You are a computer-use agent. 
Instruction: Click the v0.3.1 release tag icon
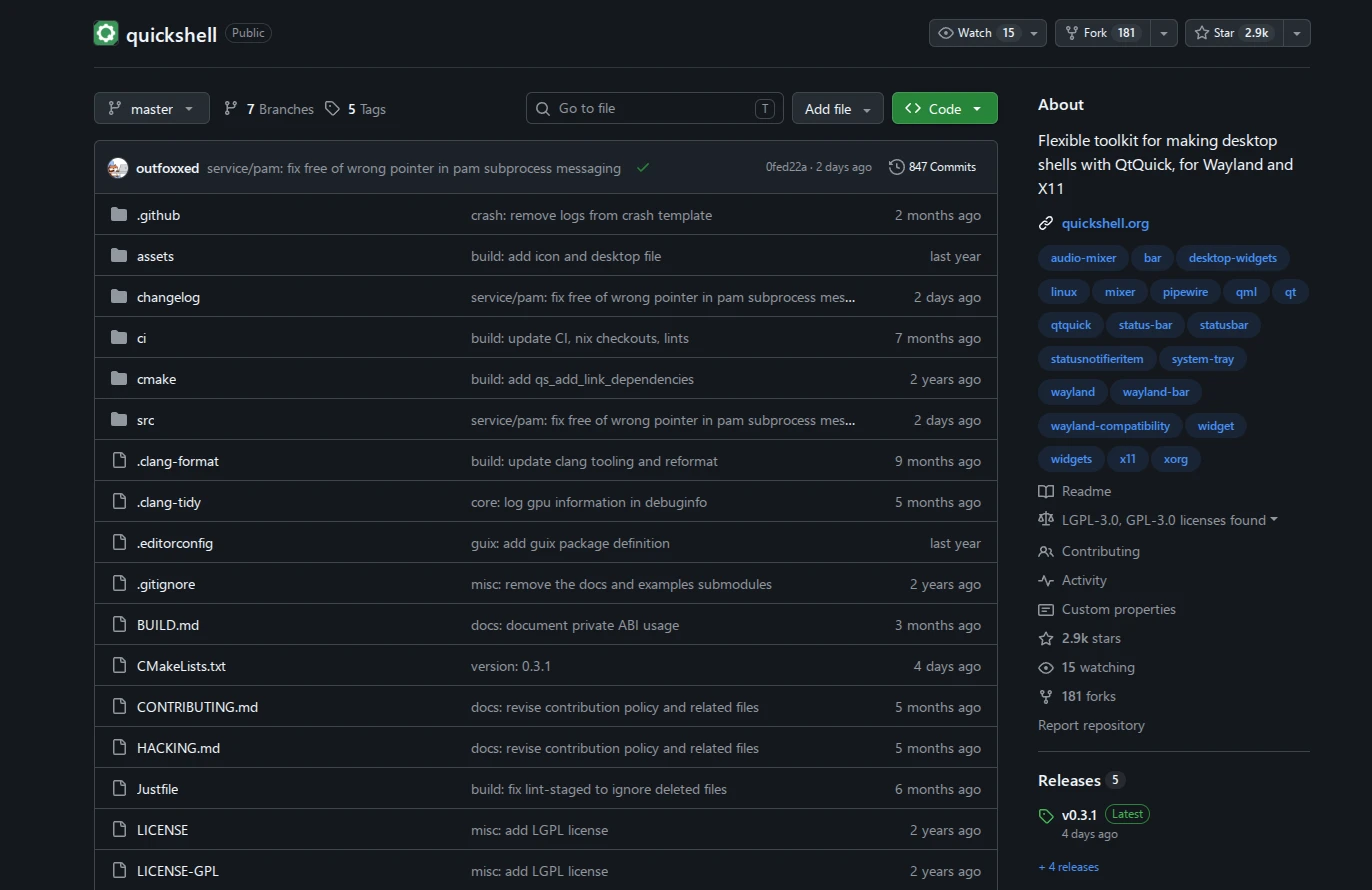(x=1046, y=815)
